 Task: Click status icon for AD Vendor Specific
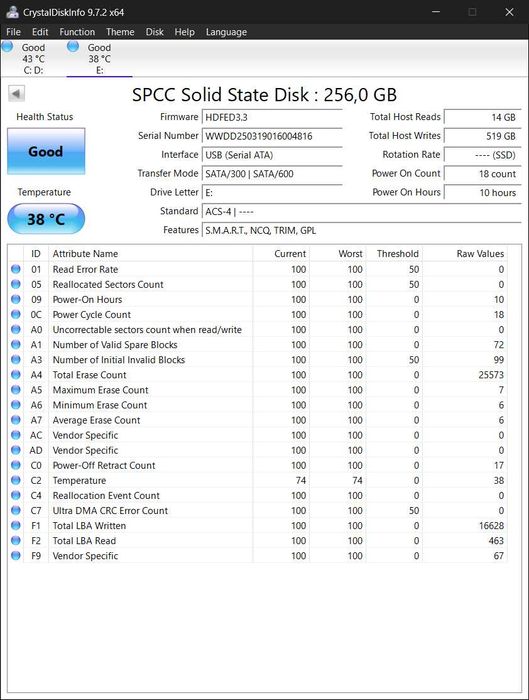tap(16, 450)
